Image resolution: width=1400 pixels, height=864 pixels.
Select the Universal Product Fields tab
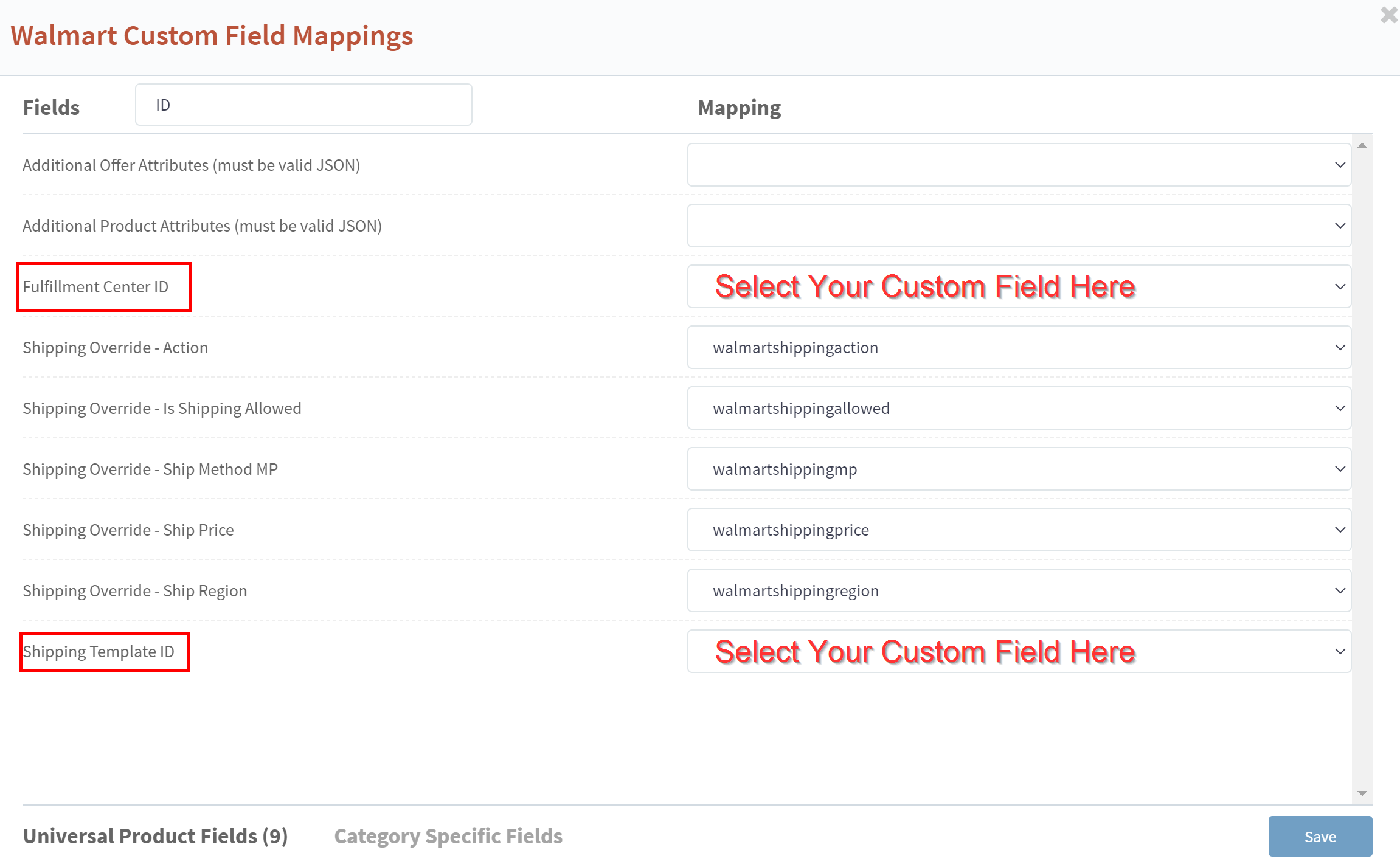(155, 836)
